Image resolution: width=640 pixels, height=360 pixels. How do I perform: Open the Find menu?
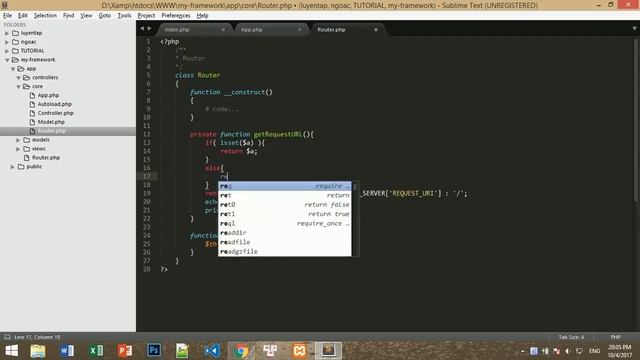point(69,16)
